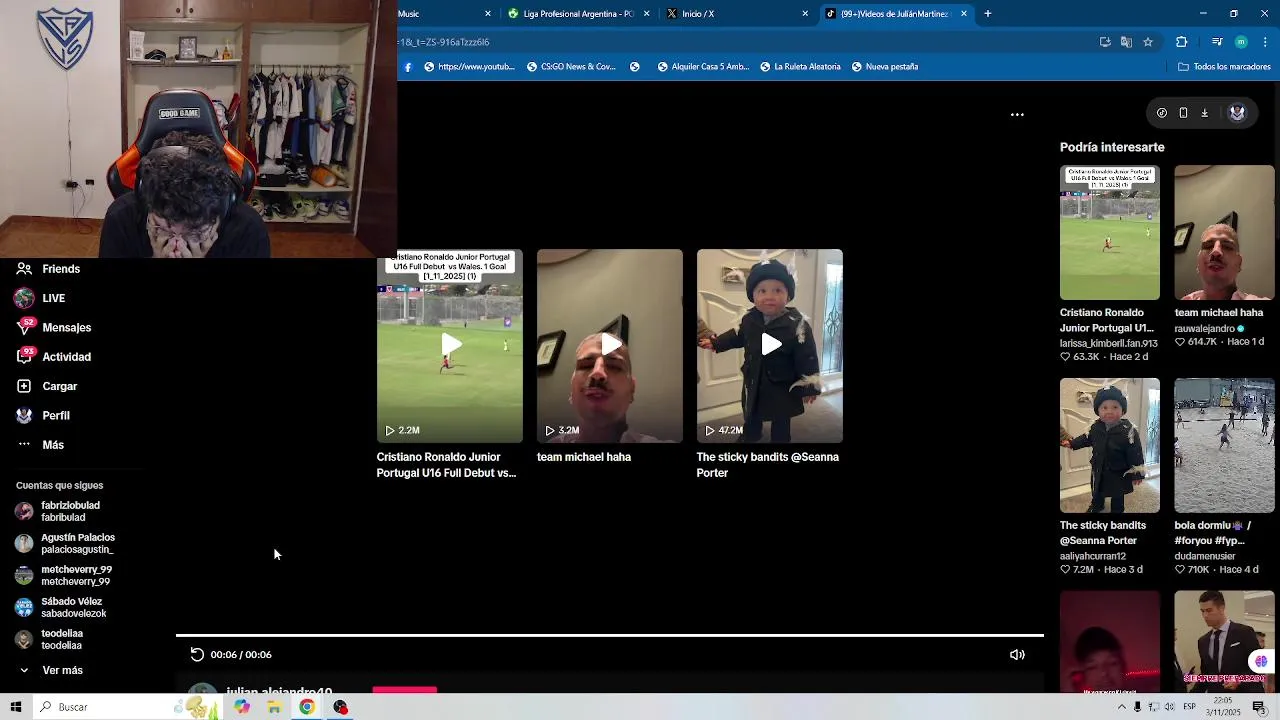The width and height of the screenshot is (1280, 720).
Task: Open sticky bandits recommended thumbnail
Action: (1110, 445)
